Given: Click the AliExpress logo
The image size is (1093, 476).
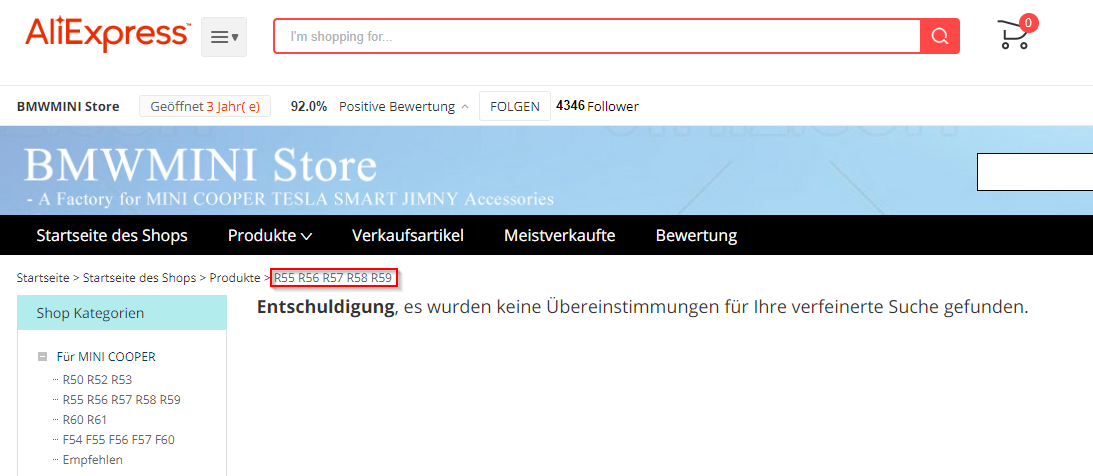Looking at the screenshot, I should pos(107,35).
